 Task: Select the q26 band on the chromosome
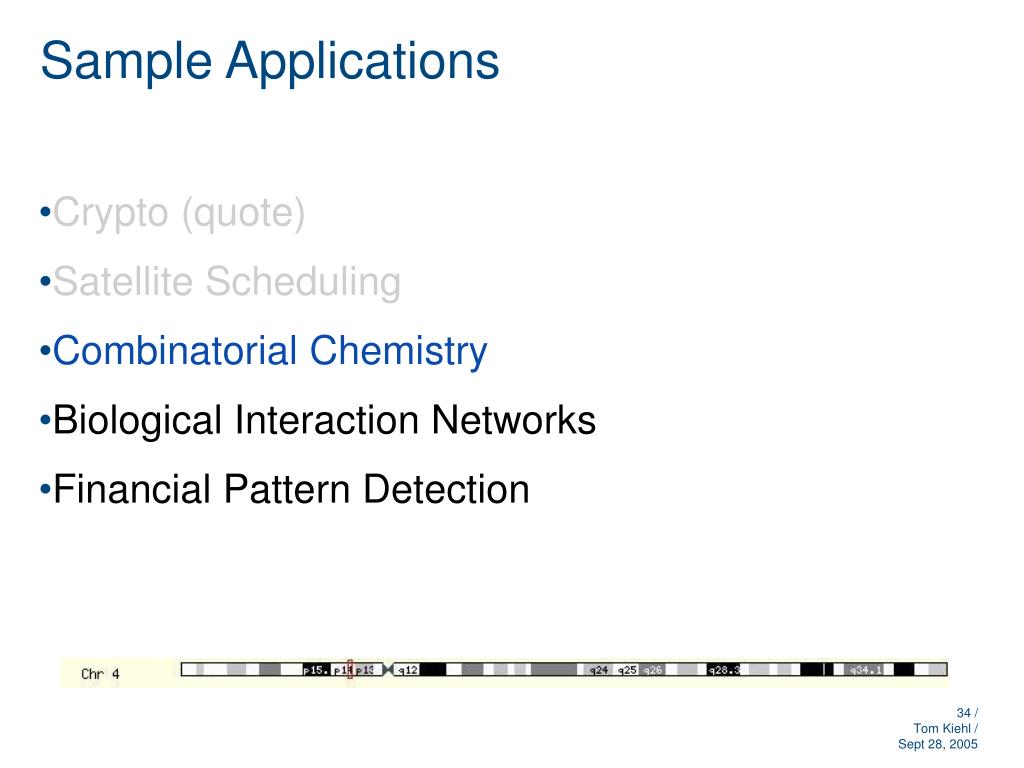point(652,669)
